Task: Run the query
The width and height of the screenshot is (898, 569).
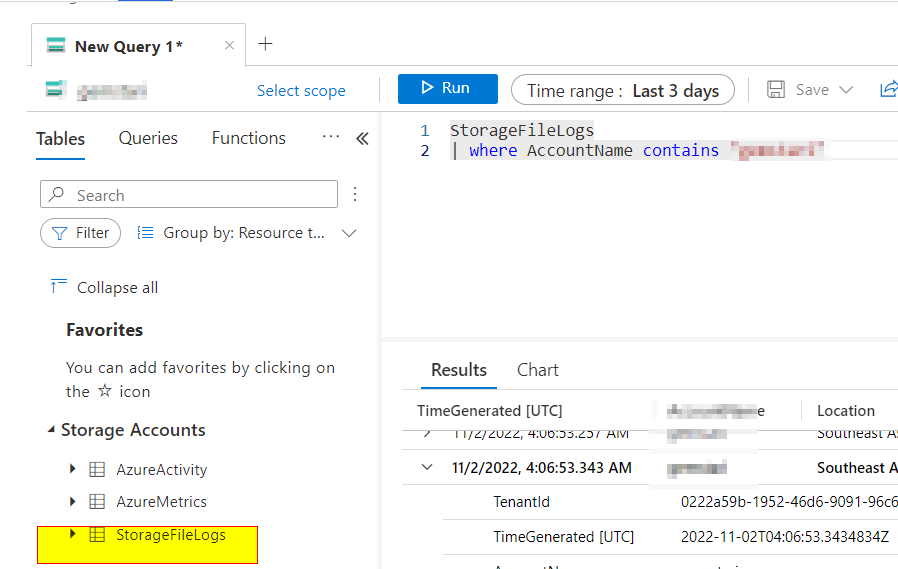Action: point(448,89)
